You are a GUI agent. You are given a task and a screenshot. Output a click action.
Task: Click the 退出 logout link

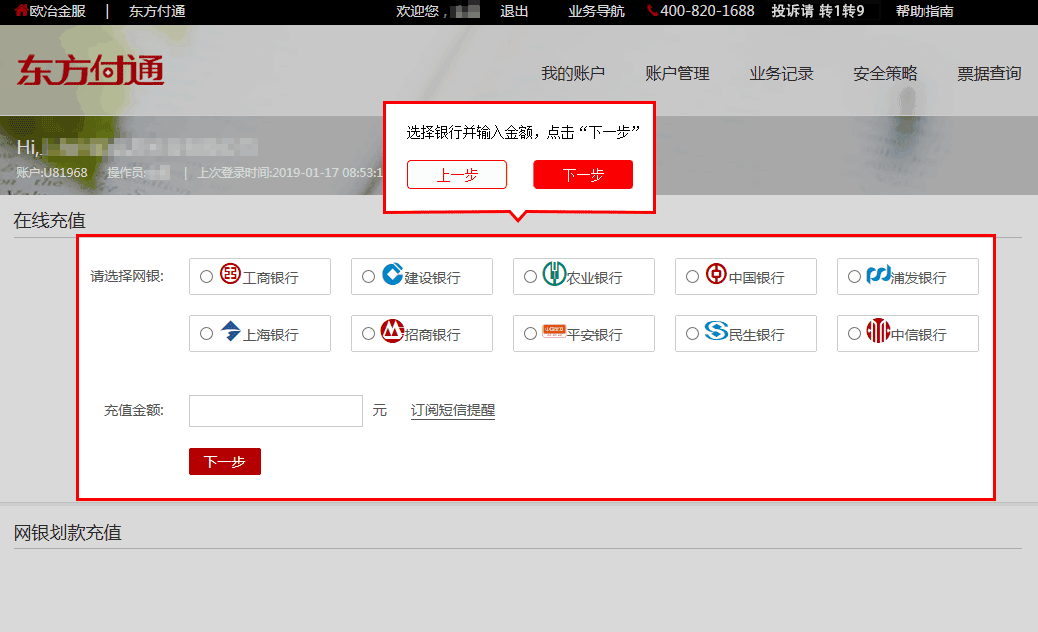click(x=514, y=11)
